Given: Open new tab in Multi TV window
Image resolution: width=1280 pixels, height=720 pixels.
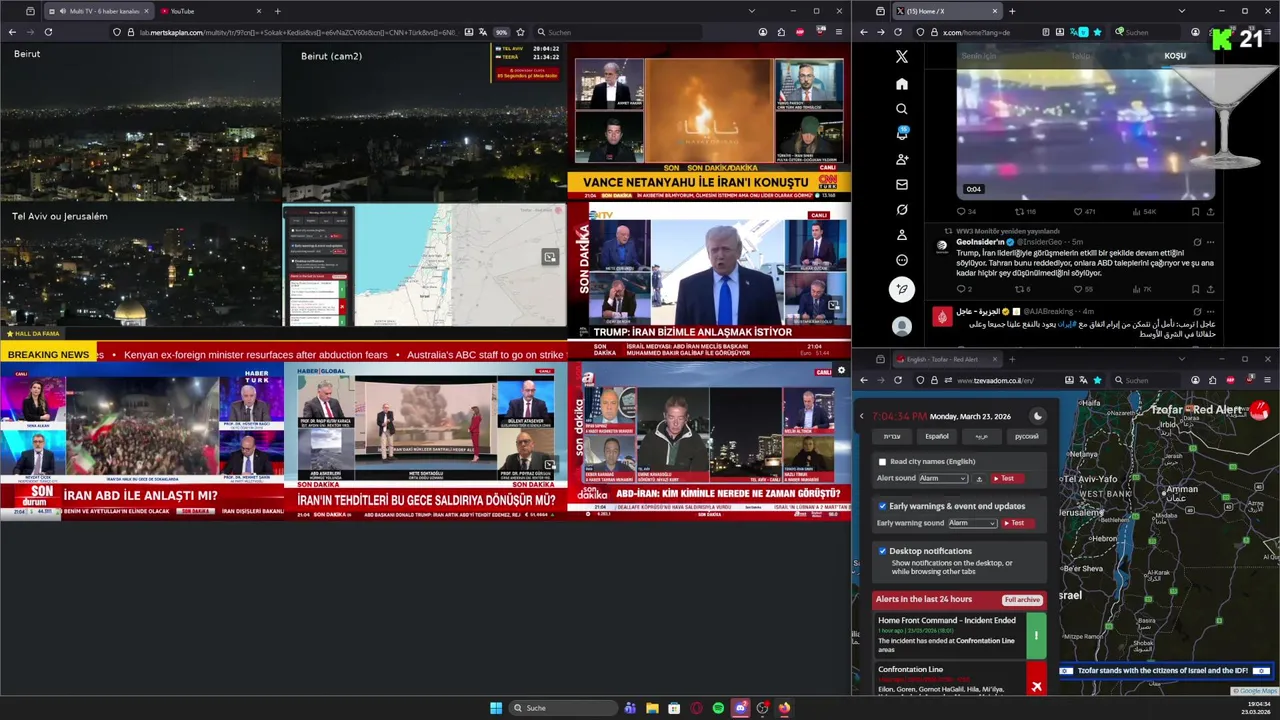Looking at the screenshot, I should tap(277, 11).
